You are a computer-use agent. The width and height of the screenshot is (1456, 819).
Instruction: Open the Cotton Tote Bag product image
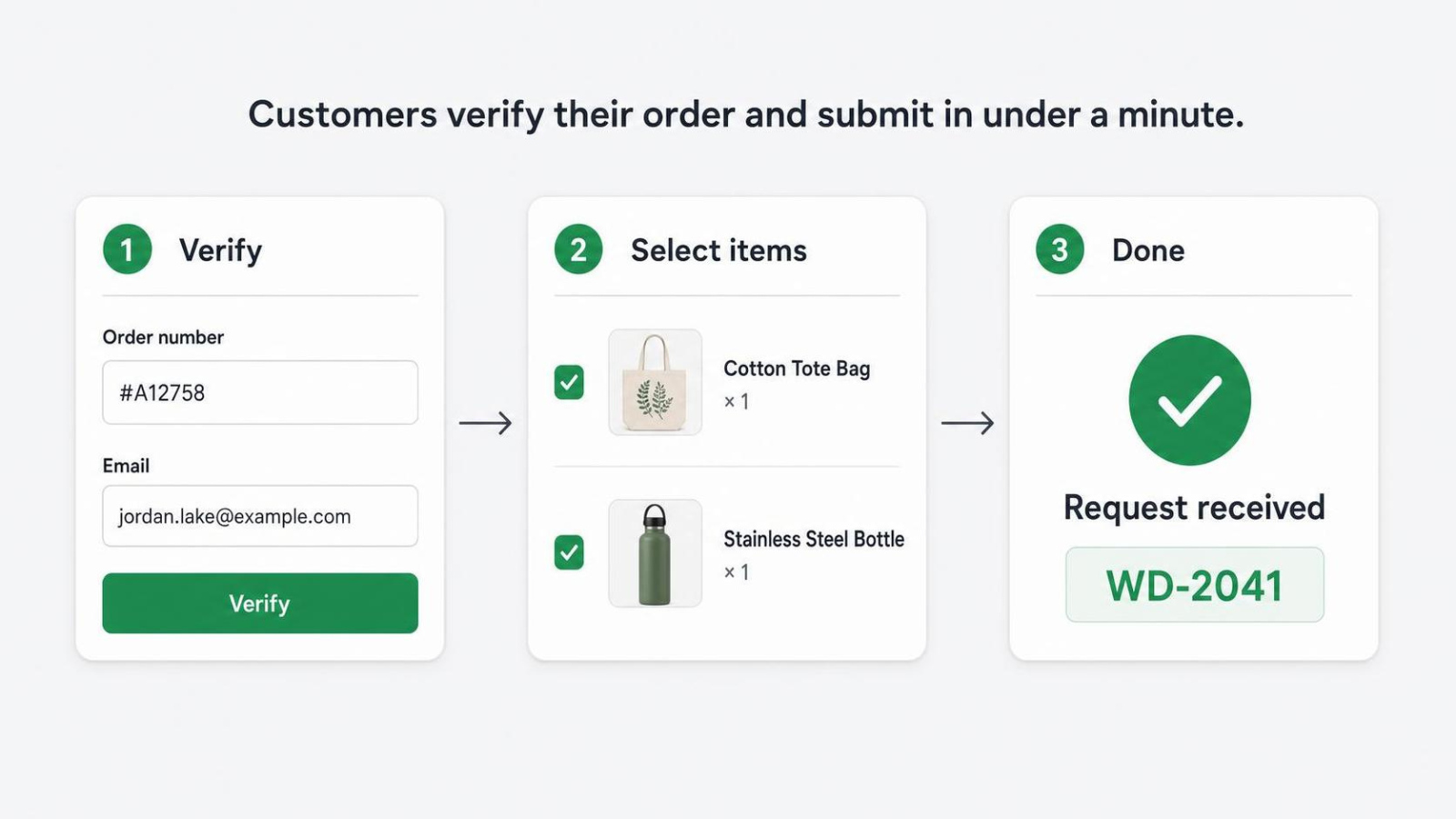tap(655, 382)
